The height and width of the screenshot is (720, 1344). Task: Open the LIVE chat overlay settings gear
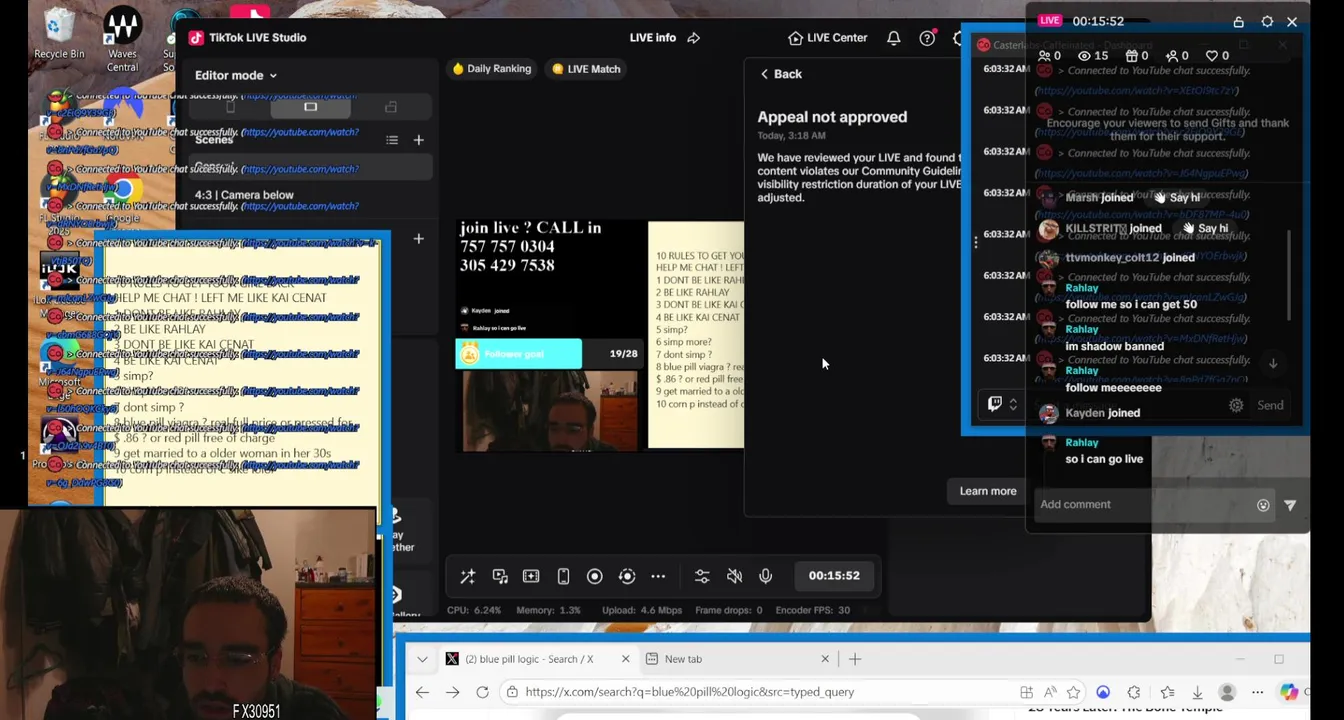1267,21
